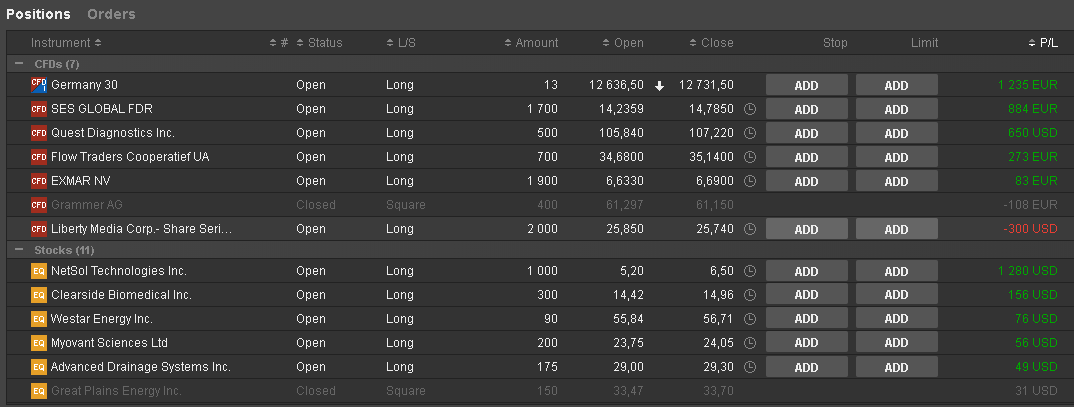Switch to the Orders tab
1074x407 pixels.
point(111,14)
